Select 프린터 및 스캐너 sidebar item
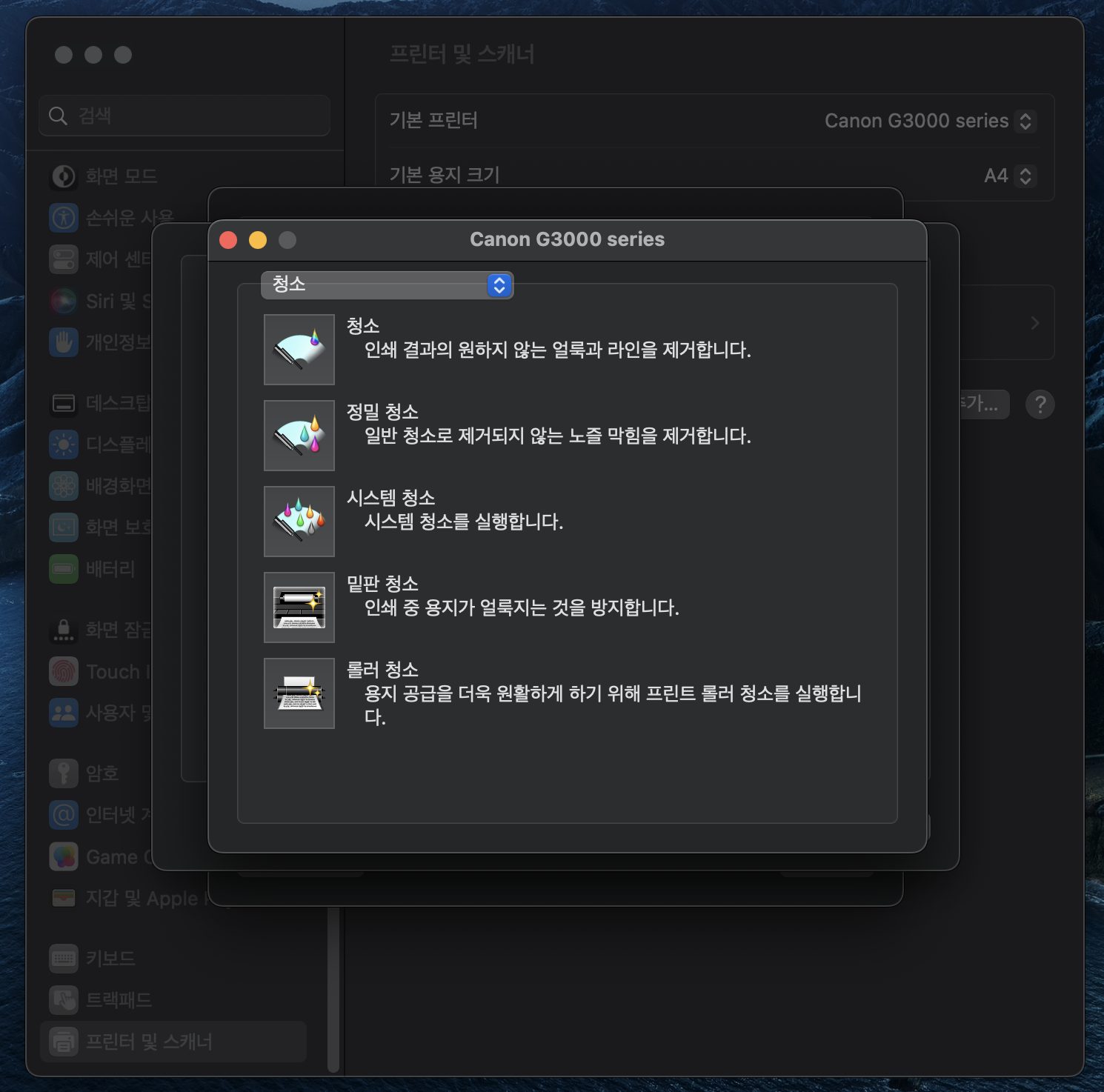 click(x=174, y=1042)
